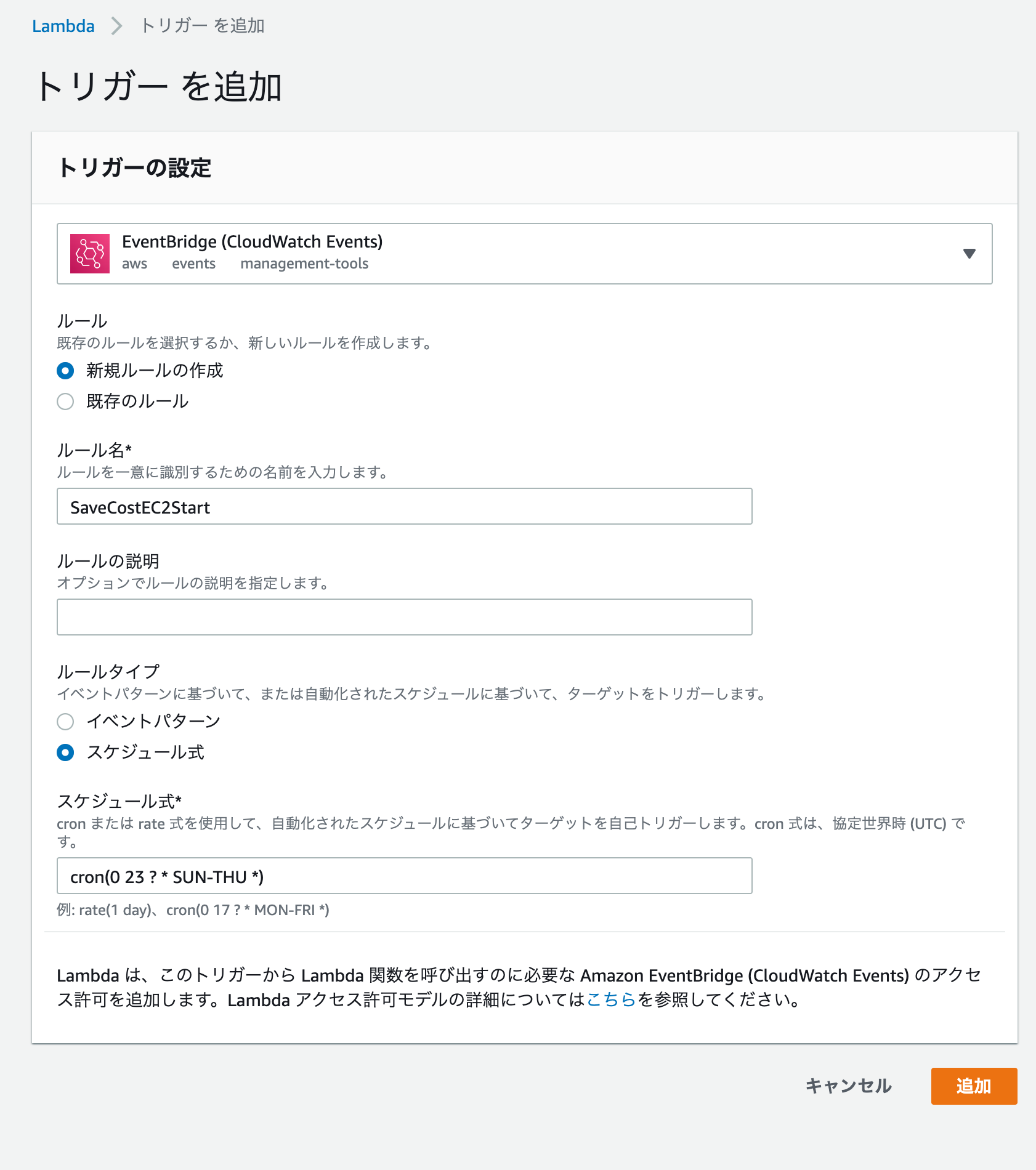This screenshot has width=1036, height=1170.
Task: Click the cron schedule expression field
Action: 405,876
